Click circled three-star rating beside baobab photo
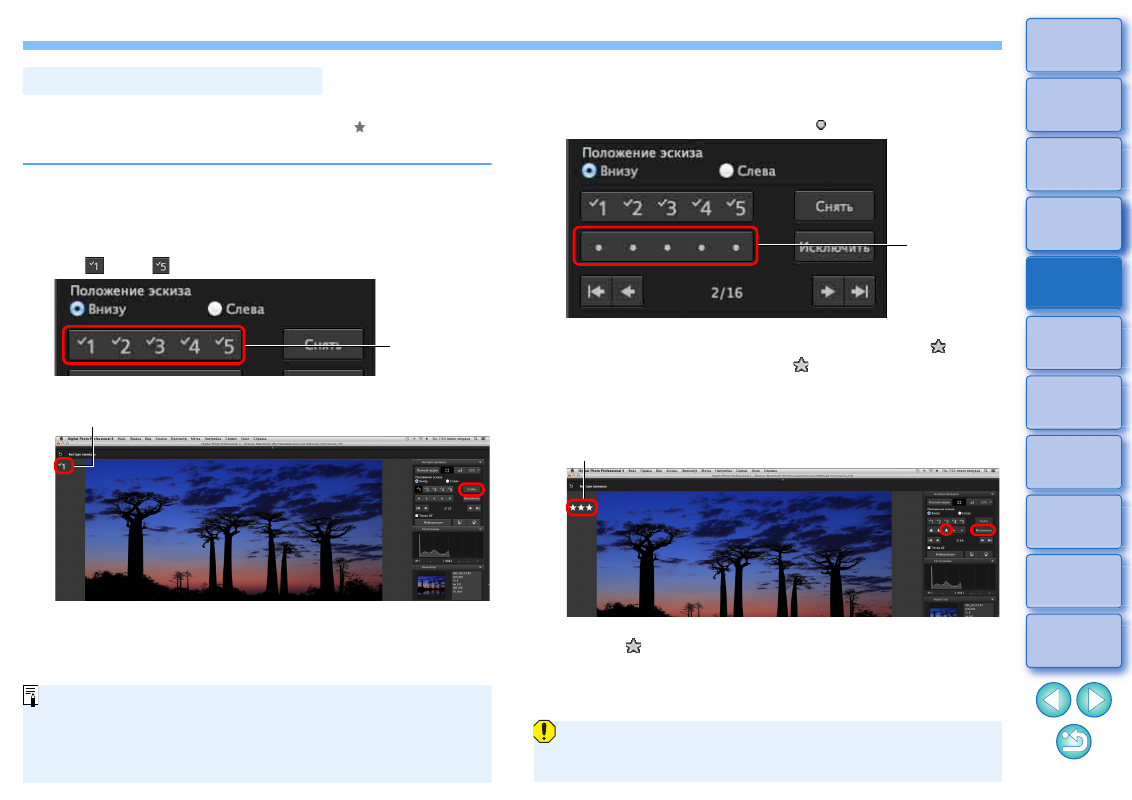 [581, 508]
